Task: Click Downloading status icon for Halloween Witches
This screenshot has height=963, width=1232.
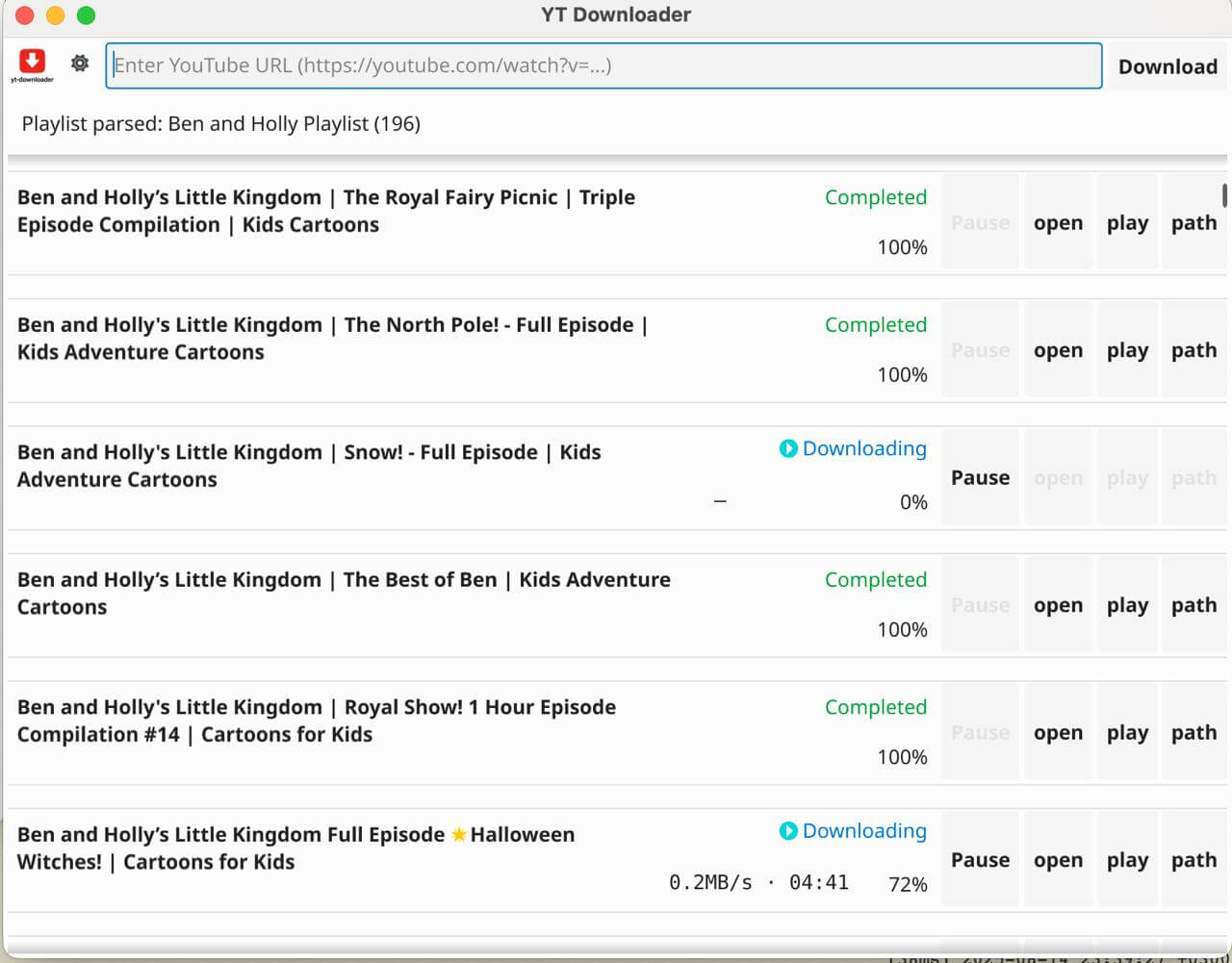Action: [x=788, y=830]
